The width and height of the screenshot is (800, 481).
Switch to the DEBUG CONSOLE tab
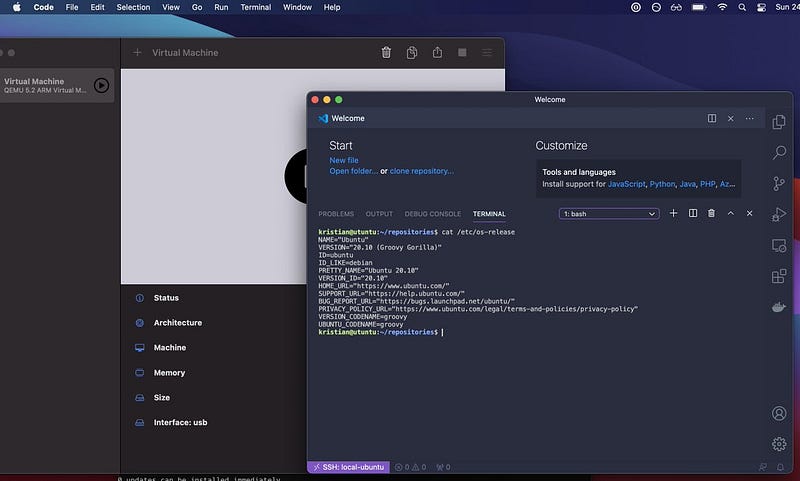433,214
